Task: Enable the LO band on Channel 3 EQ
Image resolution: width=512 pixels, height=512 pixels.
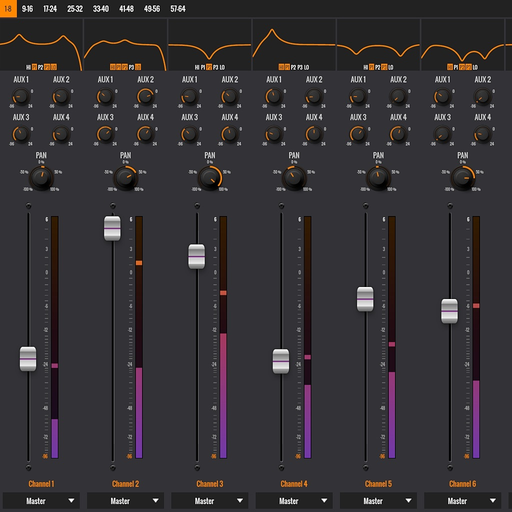Action: (222, 67)
